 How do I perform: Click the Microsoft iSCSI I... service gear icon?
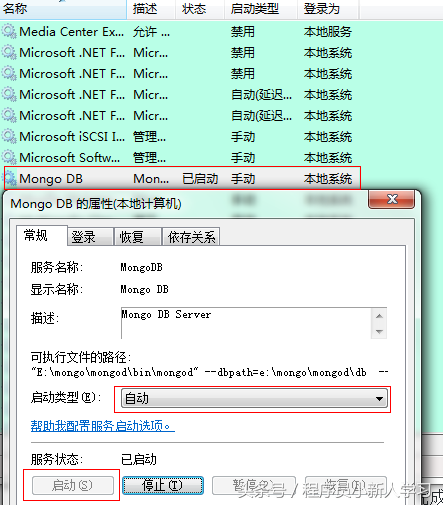(x=9, y=137)
